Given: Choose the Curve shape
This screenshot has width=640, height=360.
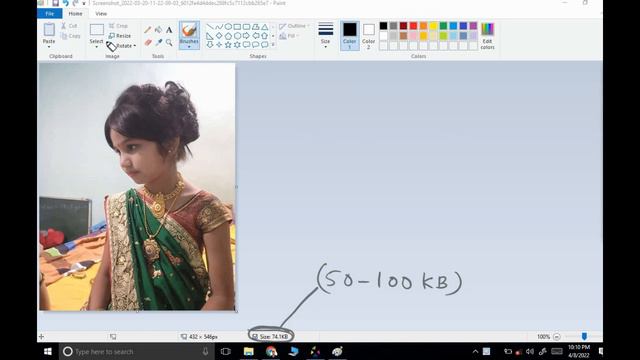Looking at the screenshot, I should coord(219,27).
